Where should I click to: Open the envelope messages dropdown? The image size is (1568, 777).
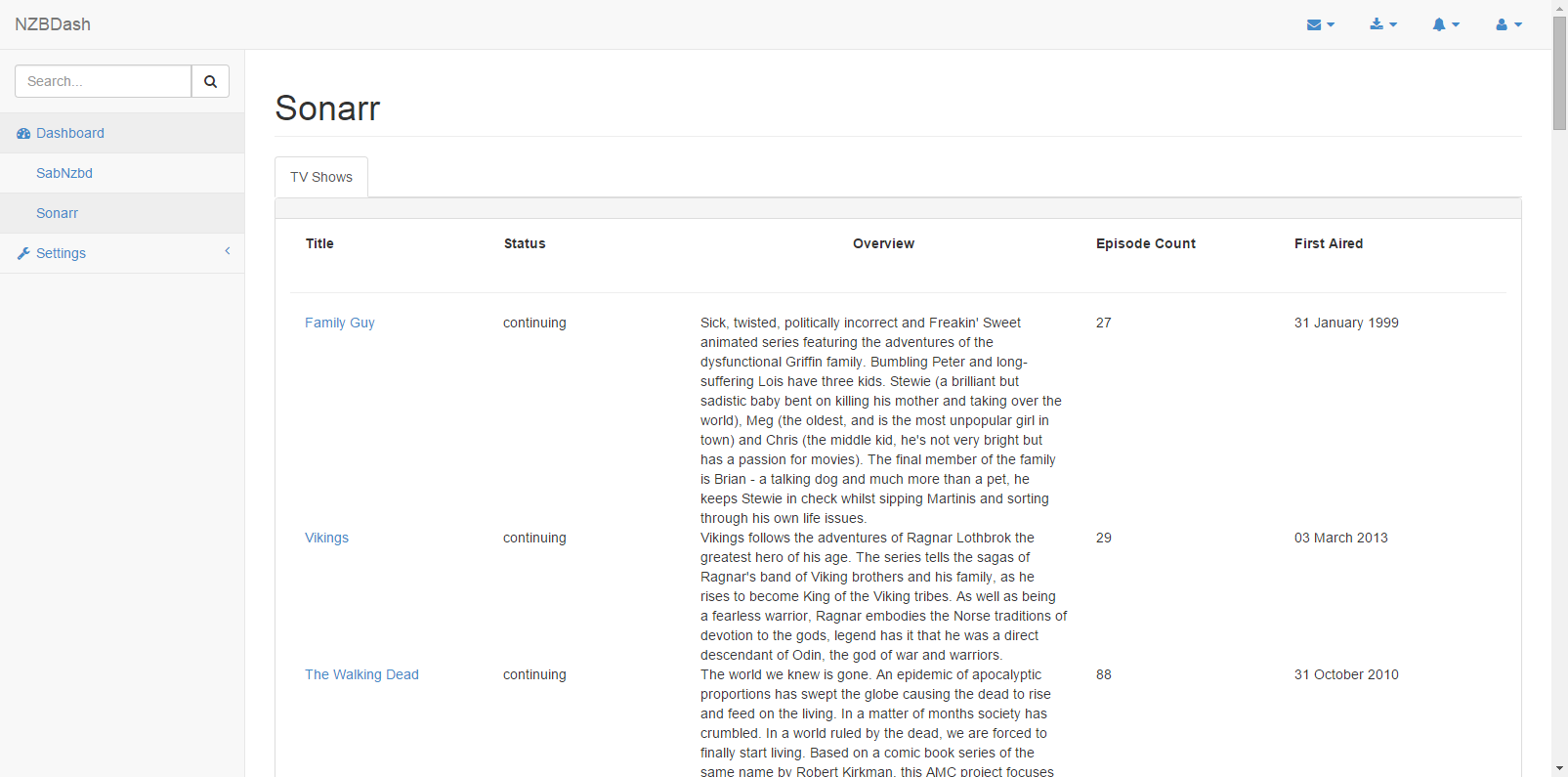click(1320, 24)
